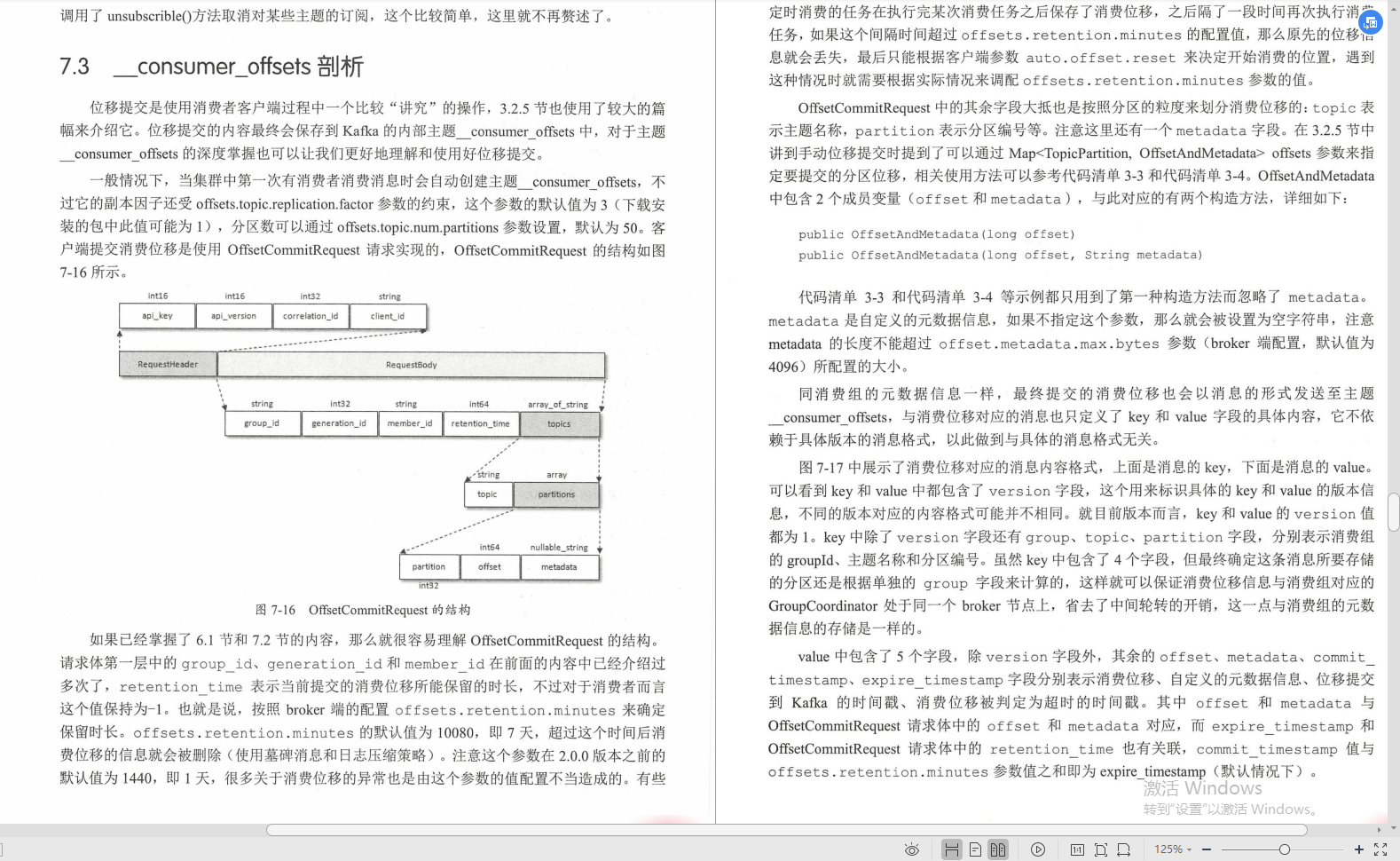1400x861 pixels.
Task: Enter full screen mode icon
Action: pos(1380,849)
